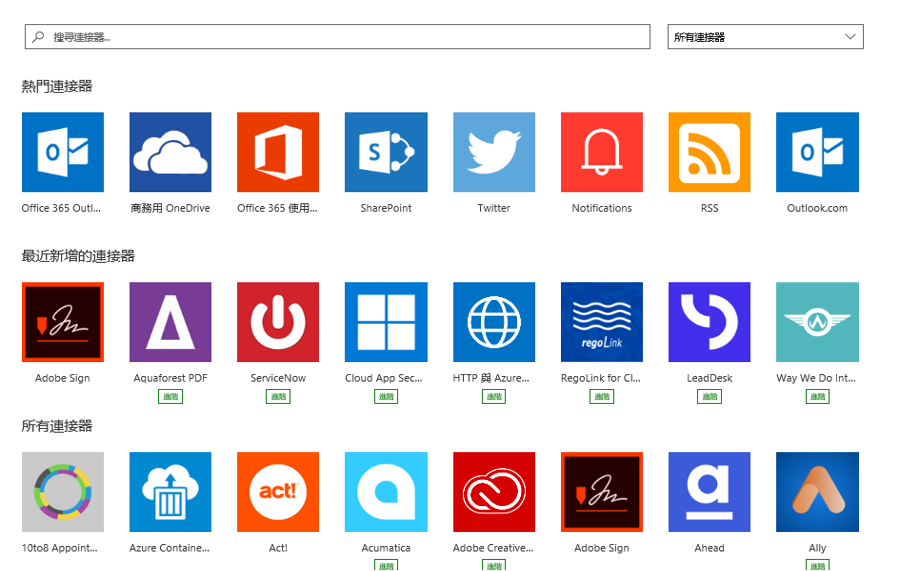Open the SharePoint connector icon
Image resolution: width=900 pixels, height=571 pixels.
pos(386,152)
